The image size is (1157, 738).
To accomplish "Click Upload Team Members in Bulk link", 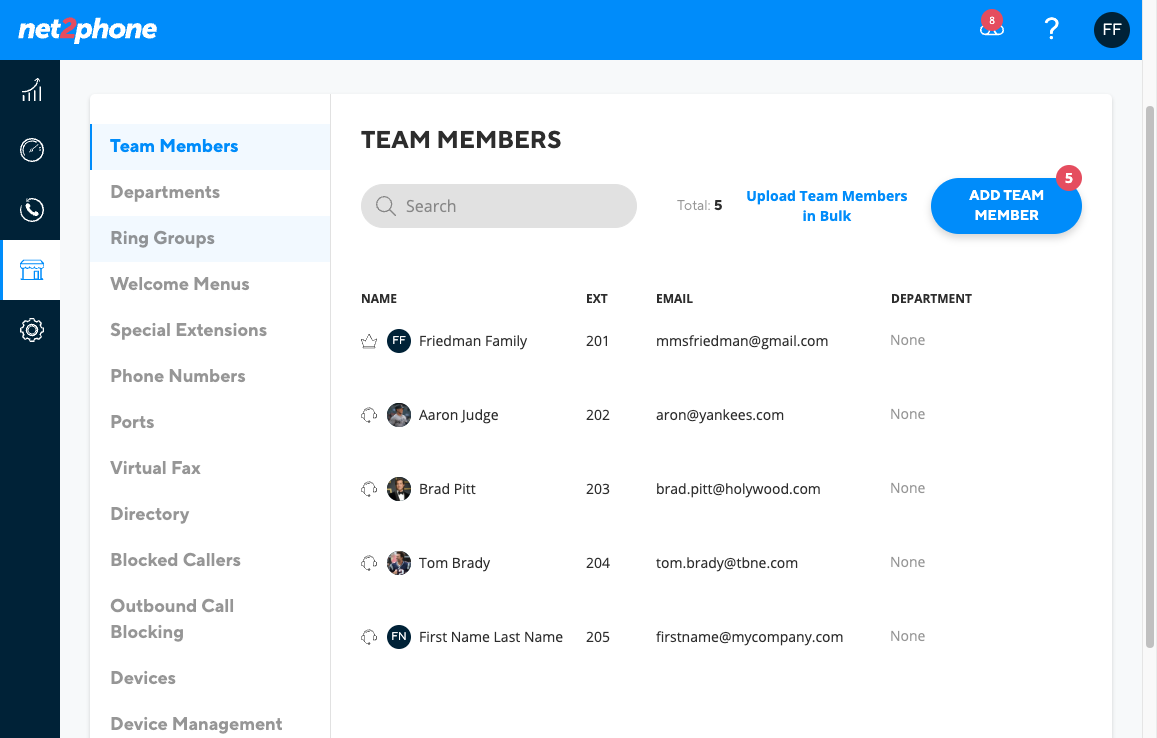I will 826,206.
